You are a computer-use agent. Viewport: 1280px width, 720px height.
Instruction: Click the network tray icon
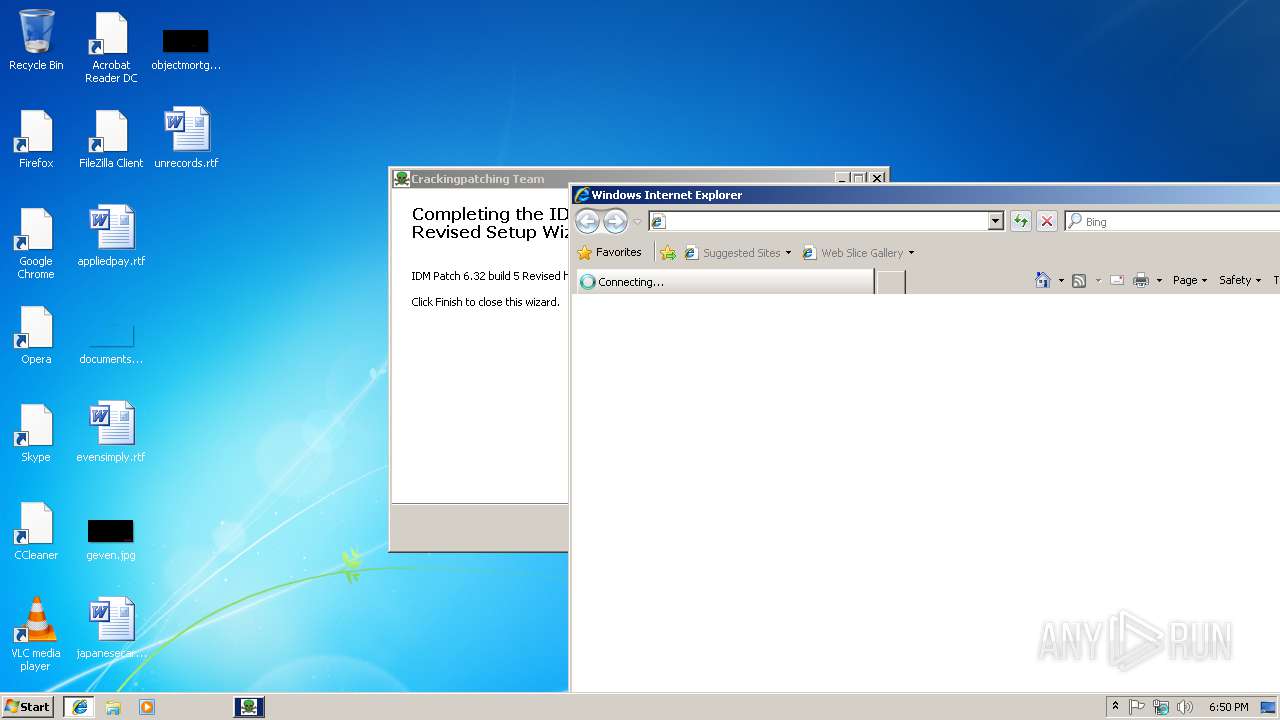click(x=1161, y=707)
